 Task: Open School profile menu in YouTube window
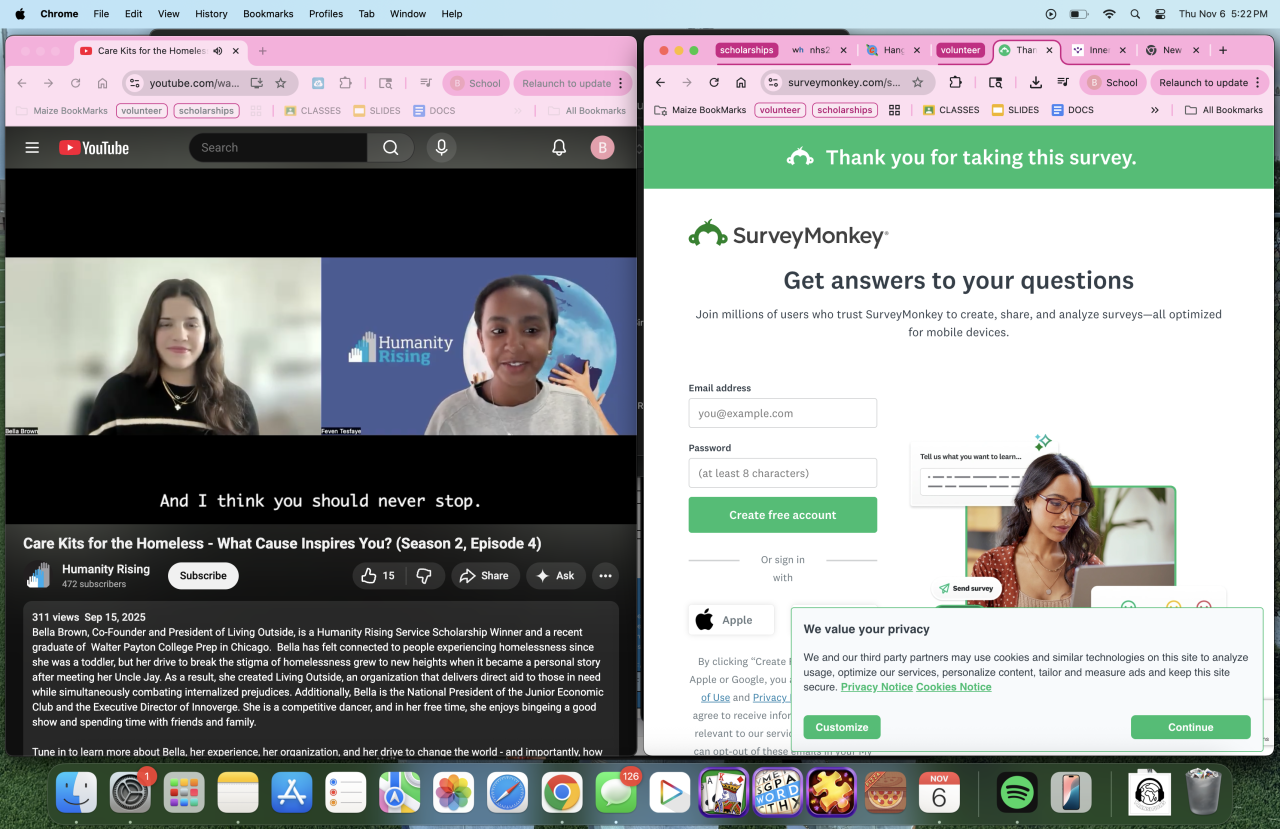click(x=475, y=83)
